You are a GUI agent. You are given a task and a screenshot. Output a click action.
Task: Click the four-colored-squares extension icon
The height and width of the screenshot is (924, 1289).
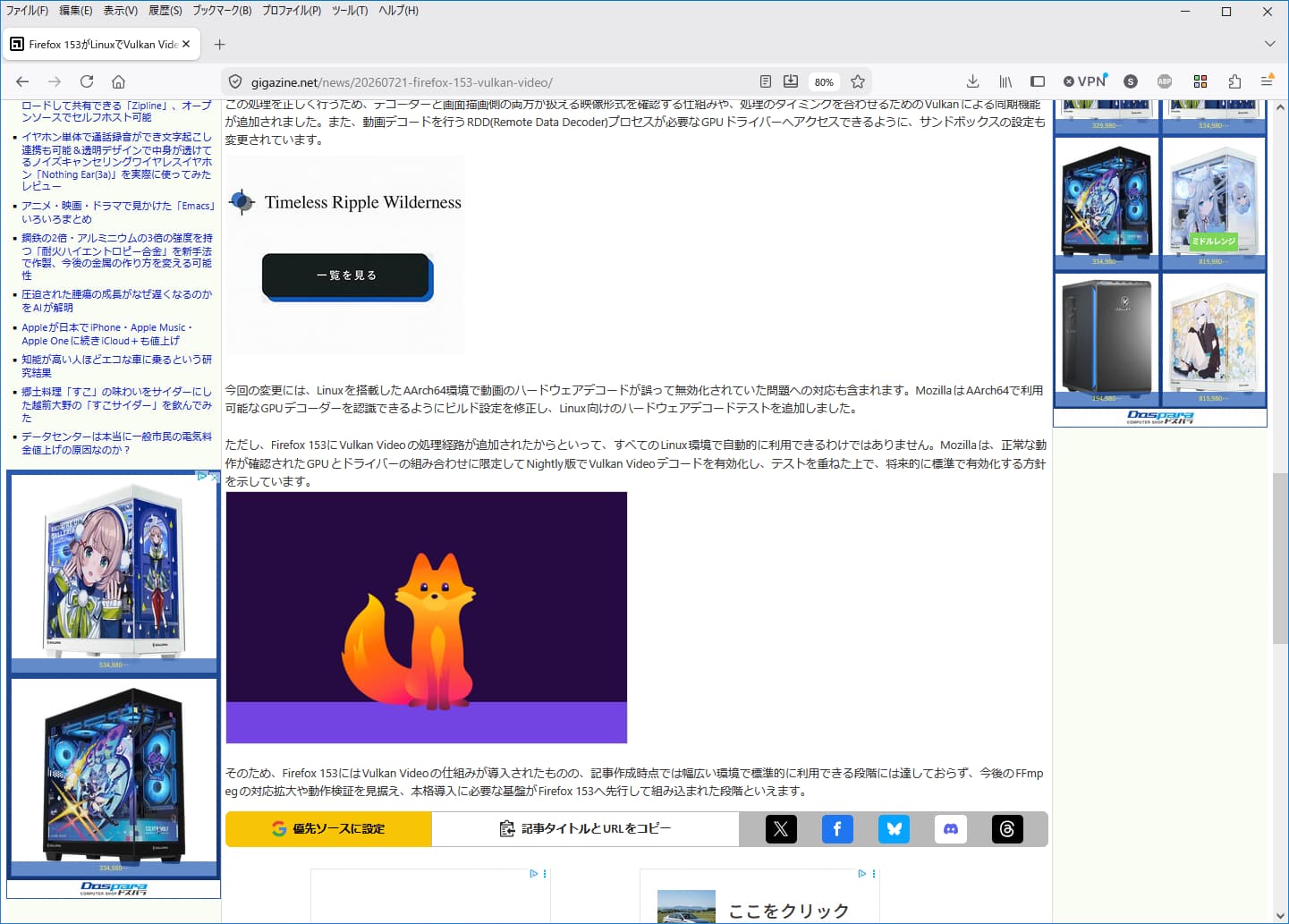click(x=1200, y=81)
